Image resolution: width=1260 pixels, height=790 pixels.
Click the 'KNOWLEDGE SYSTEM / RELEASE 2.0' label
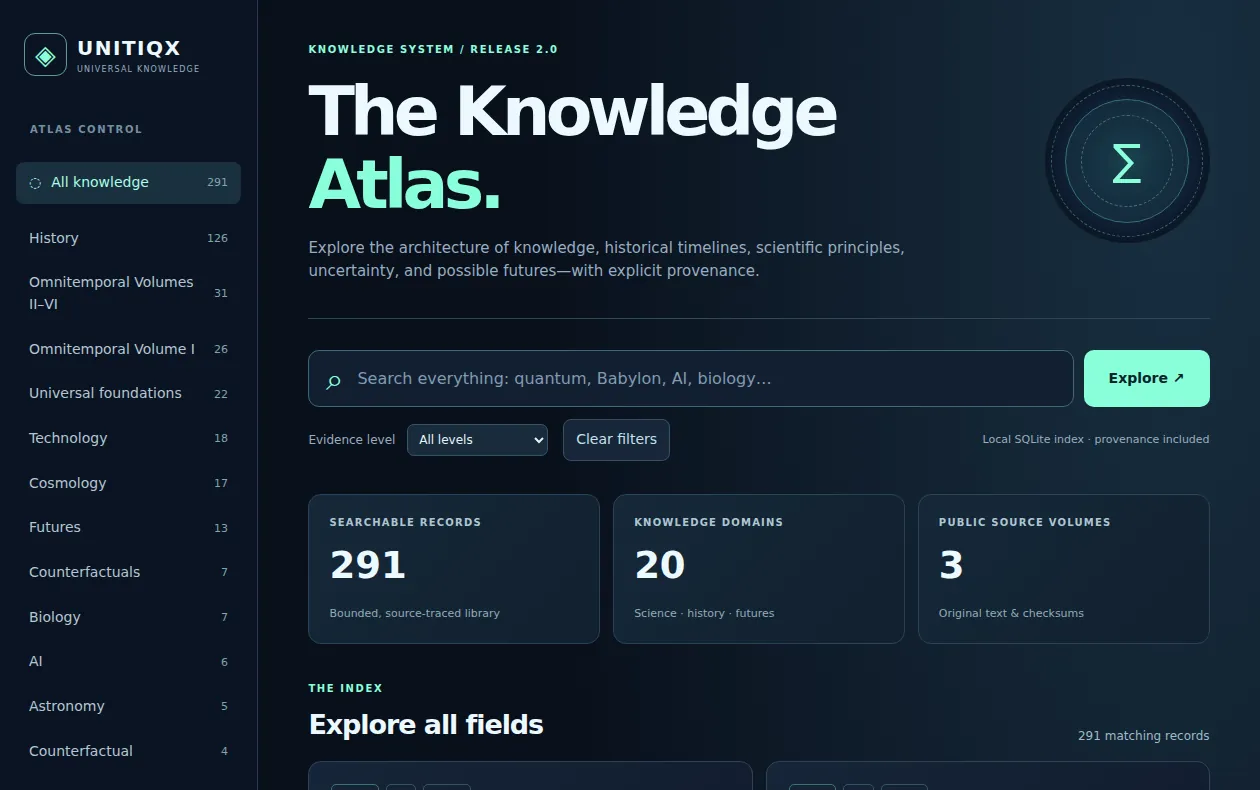[x=433, y=49]
